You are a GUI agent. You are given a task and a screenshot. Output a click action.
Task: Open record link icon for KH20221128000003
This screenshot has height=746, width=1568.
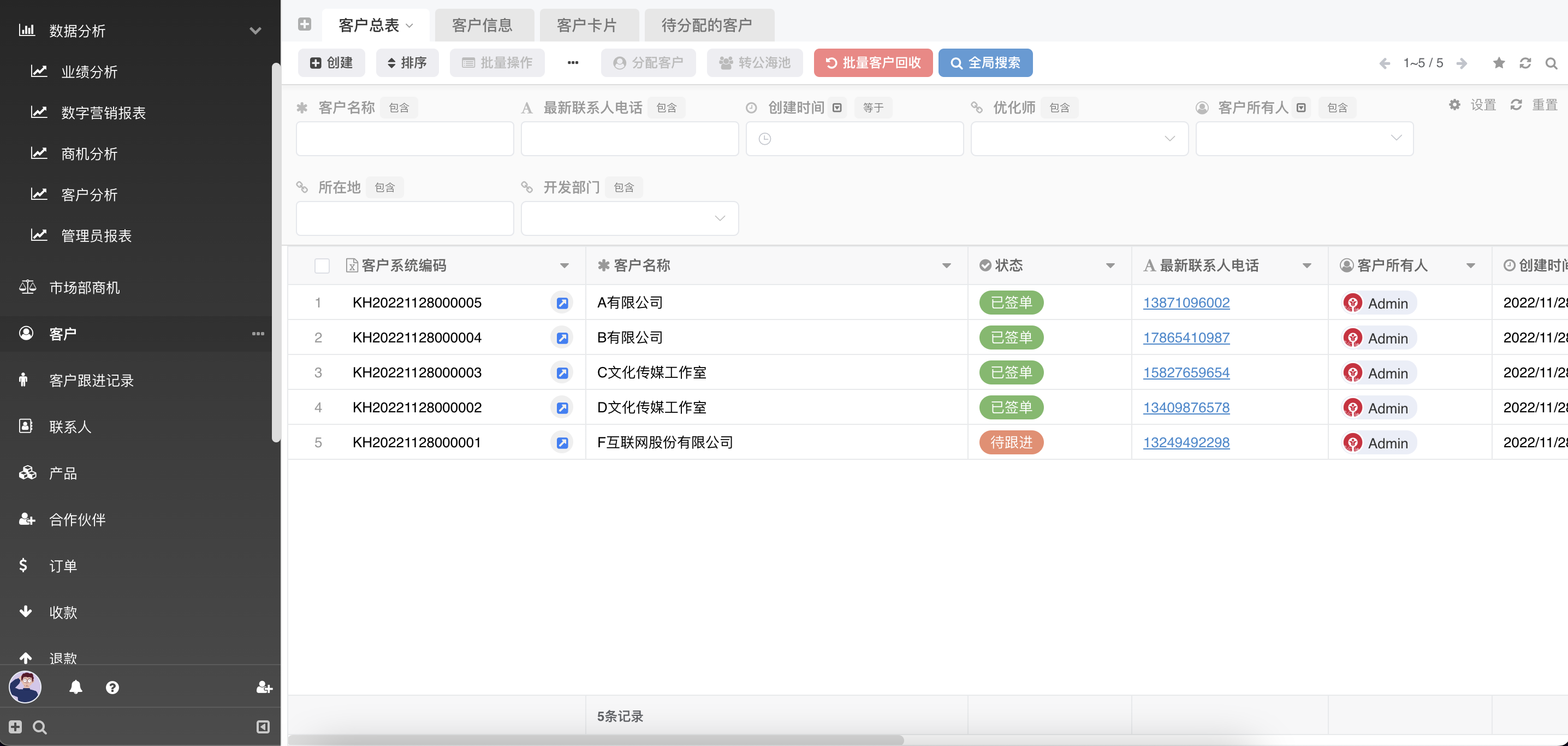pos(562,372)
